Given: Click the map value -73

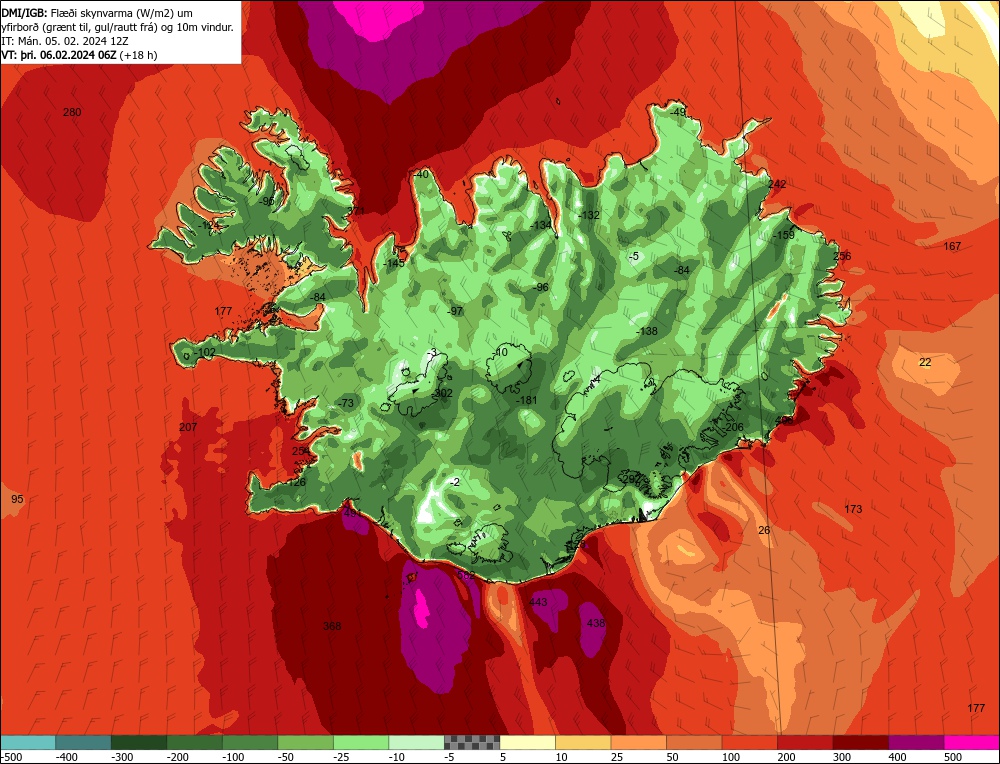Looking at the screenshot, I should pyautogui.click(x=345, y=403).
